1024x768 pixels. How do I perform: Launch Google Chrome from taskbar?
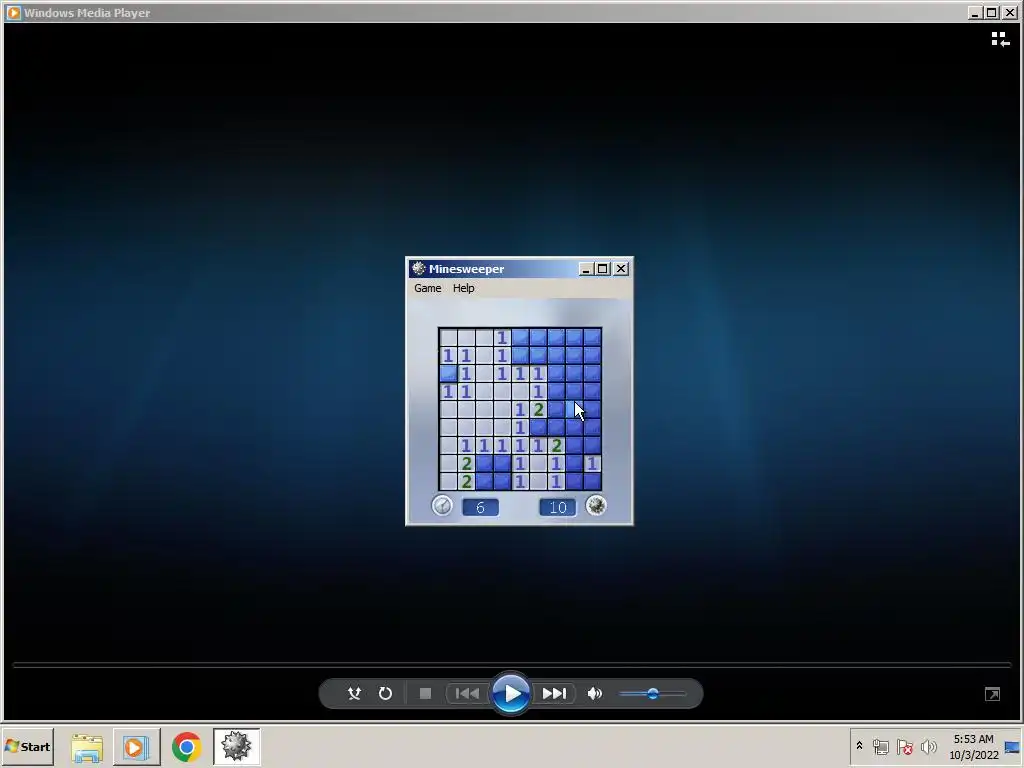[x=187, y=746]
